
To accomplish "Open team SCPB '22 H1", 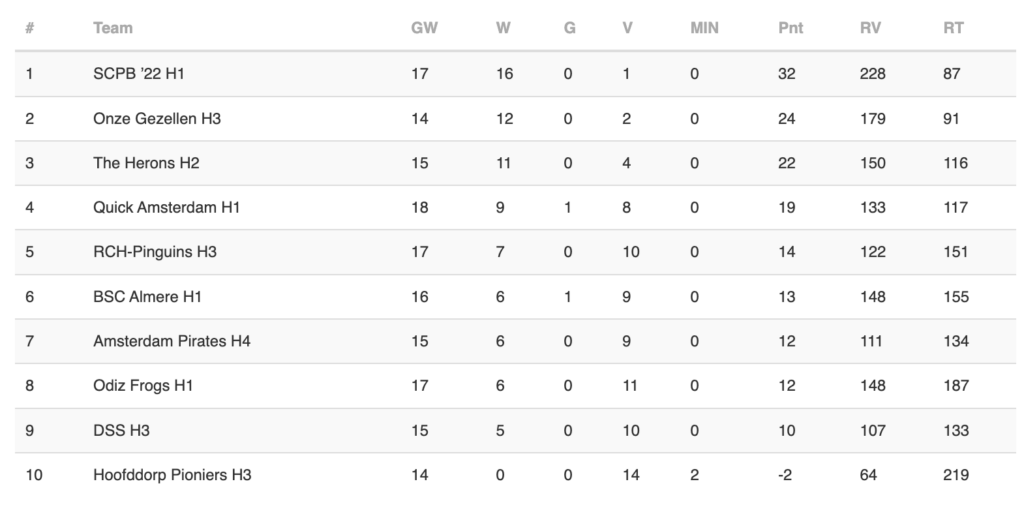I will coord(138,74).
